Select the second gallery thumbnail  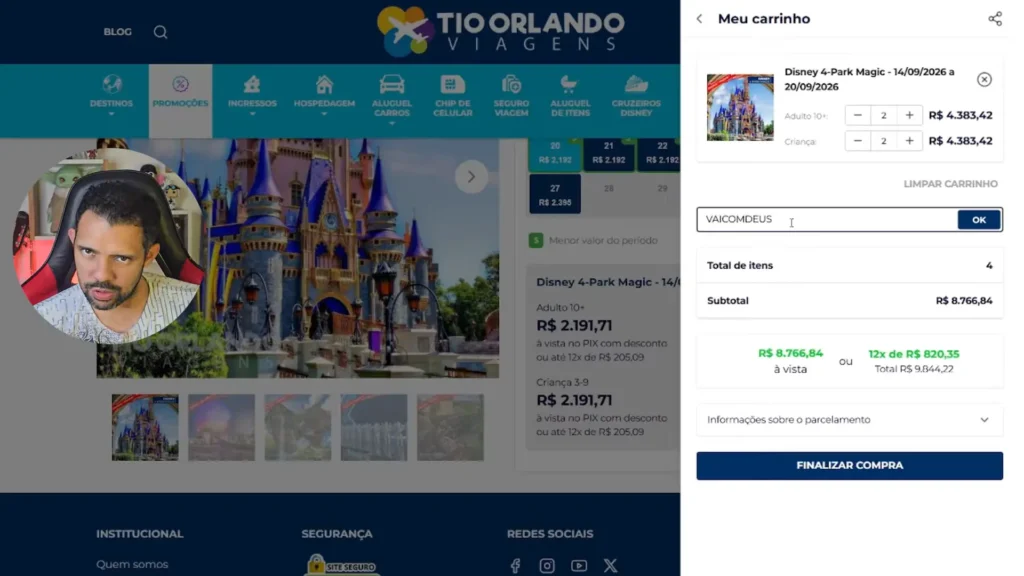pyautogui.click(x=221, y=428)
